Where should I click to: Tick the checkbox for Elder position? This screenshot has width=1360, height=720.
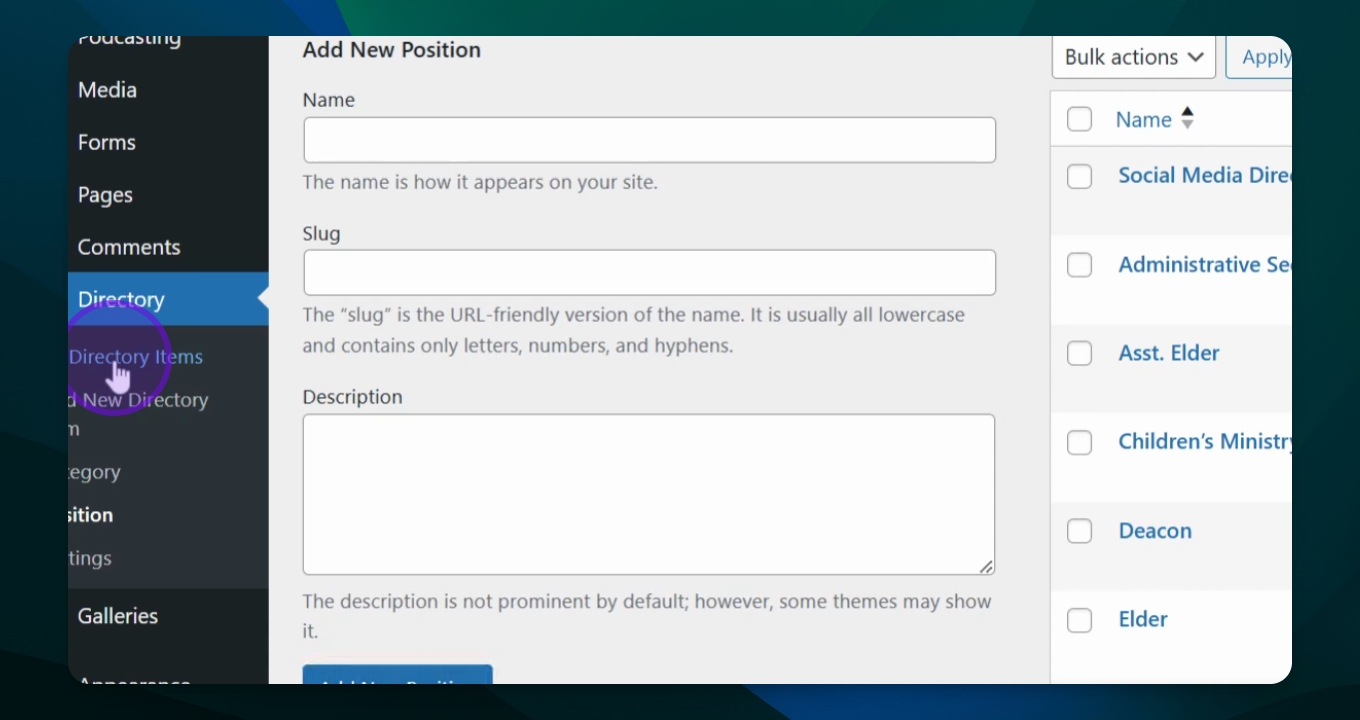pos(1079,620)
